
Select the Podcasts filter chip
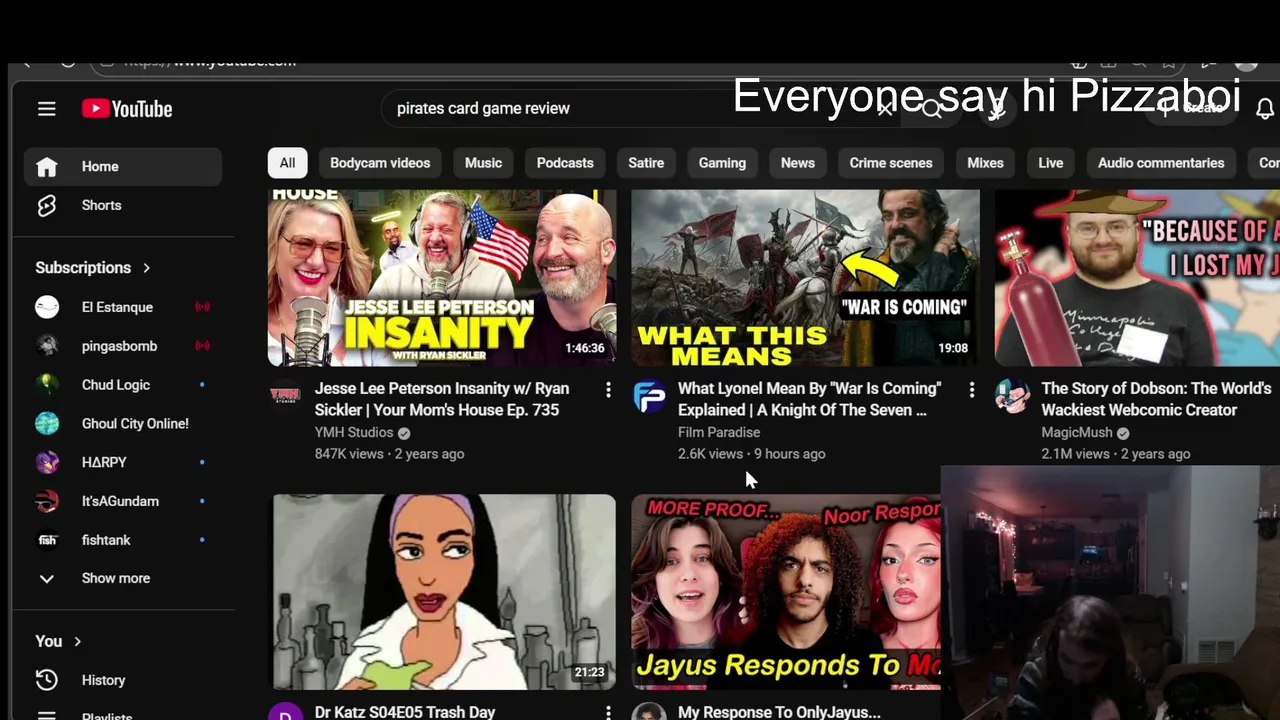coord(565,163)
